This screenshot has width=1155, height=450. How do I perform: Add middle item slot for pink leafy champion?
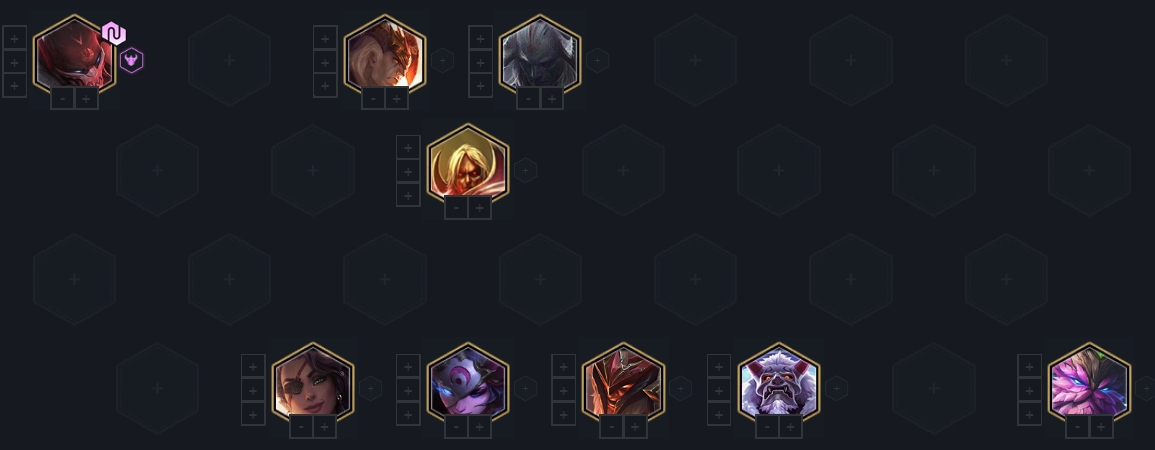(x=1030, y=390)
